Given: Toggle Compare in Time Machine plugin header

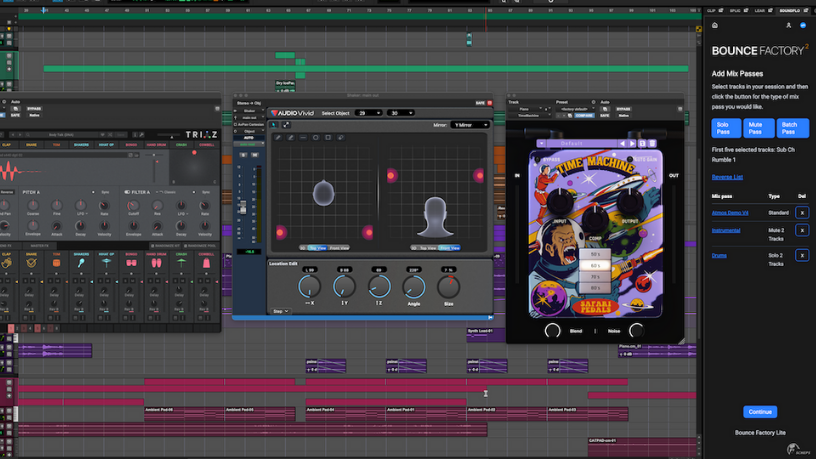Looking at the screenshot, I should (x=584, y=115).
